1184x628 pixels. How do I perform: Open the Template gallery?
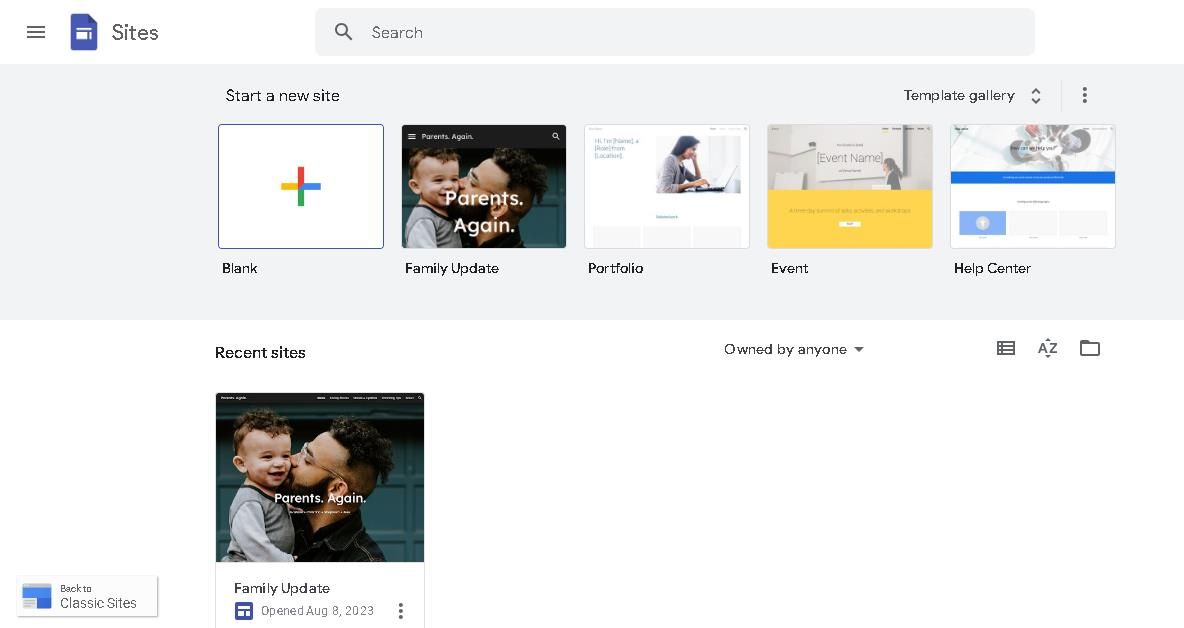959,95
